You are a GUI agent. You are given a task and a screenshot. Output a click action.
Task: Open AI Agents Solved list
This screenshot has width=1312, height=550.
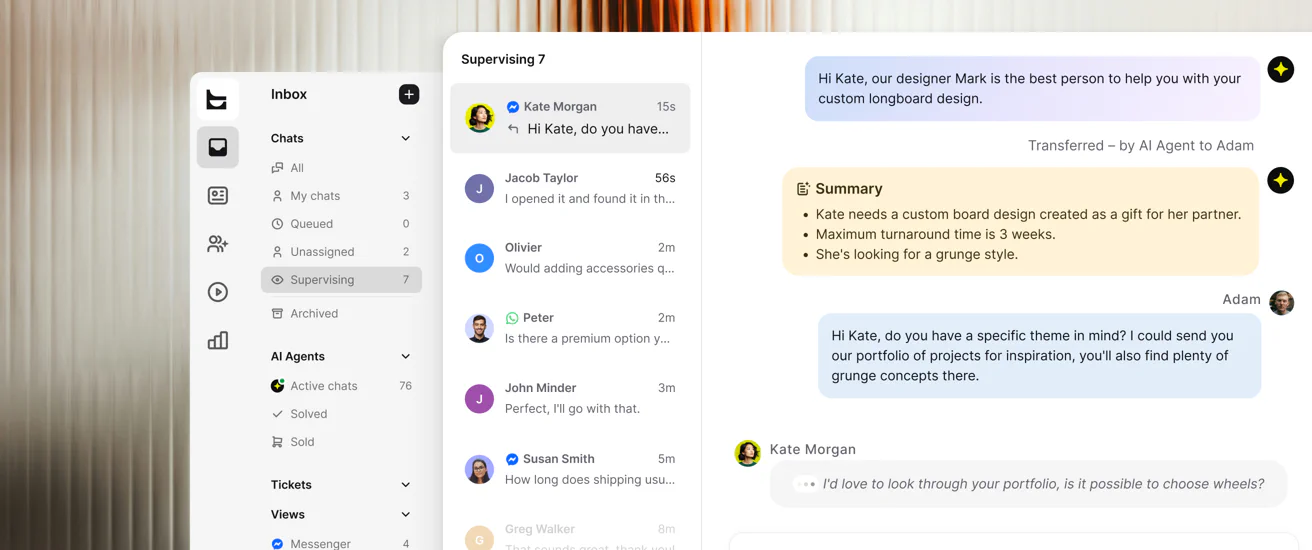click(341, 414)
